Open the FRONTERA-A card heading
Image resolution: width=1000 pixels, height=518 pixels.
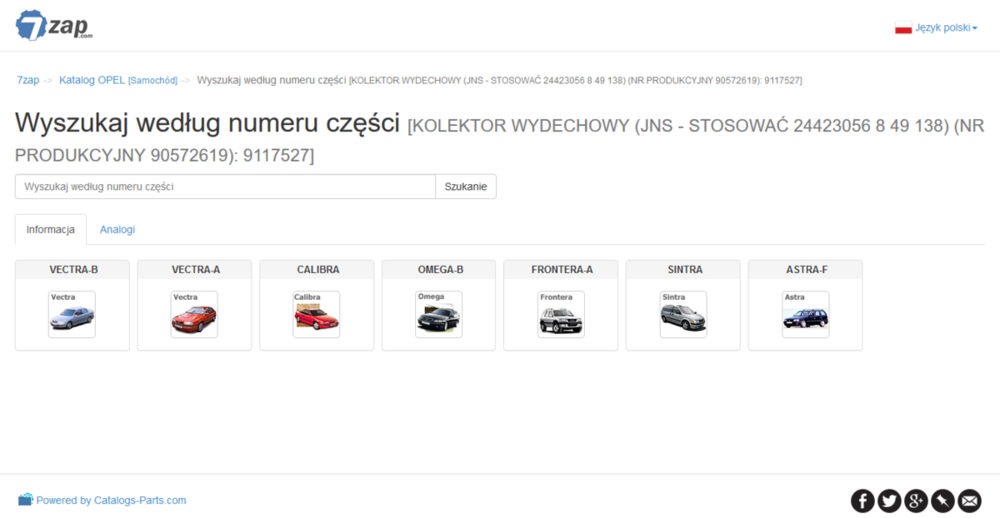point(562,270)
